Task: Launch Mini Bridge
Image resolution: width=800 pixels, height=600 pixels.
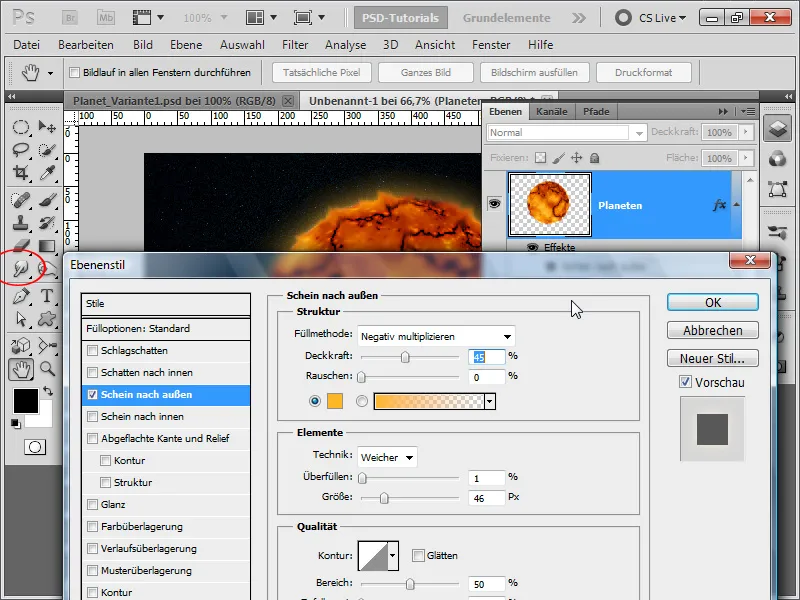Action: coord(106,18)
